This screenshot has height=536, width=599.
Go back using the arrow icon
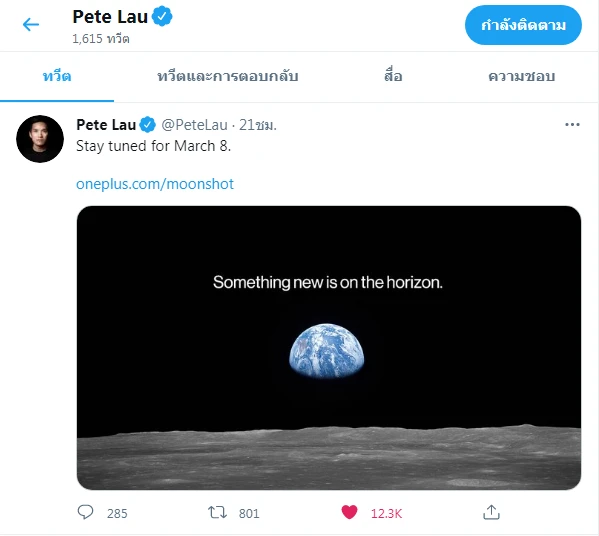(x=31, y=25)
